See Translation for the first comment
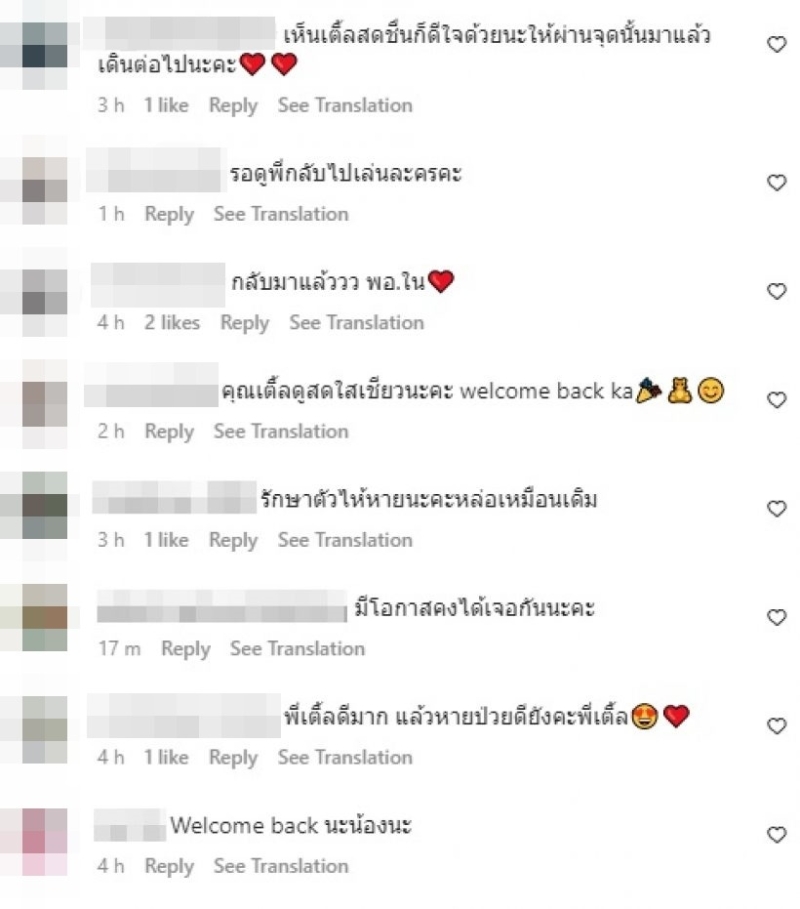The height and width of the screenshot is (909, 800). (345, 106)
